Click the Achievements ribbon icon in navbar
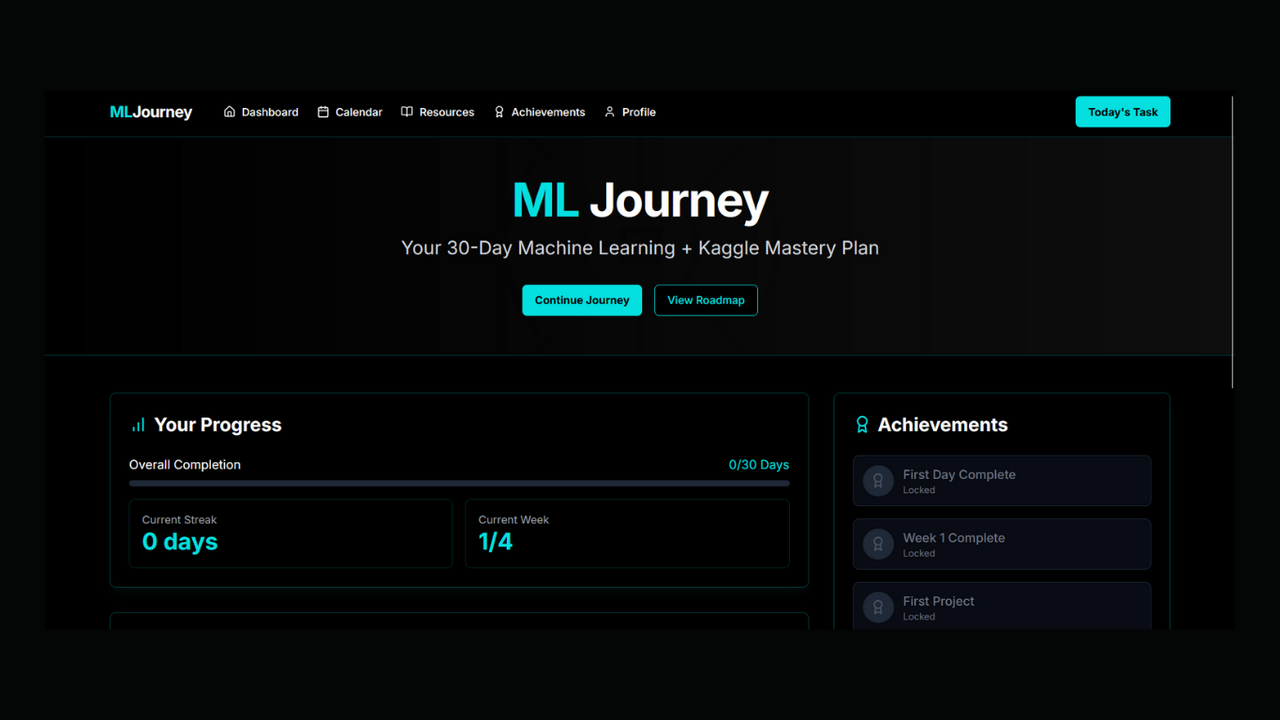1280x720 pixels. click(x=499, y=112)
